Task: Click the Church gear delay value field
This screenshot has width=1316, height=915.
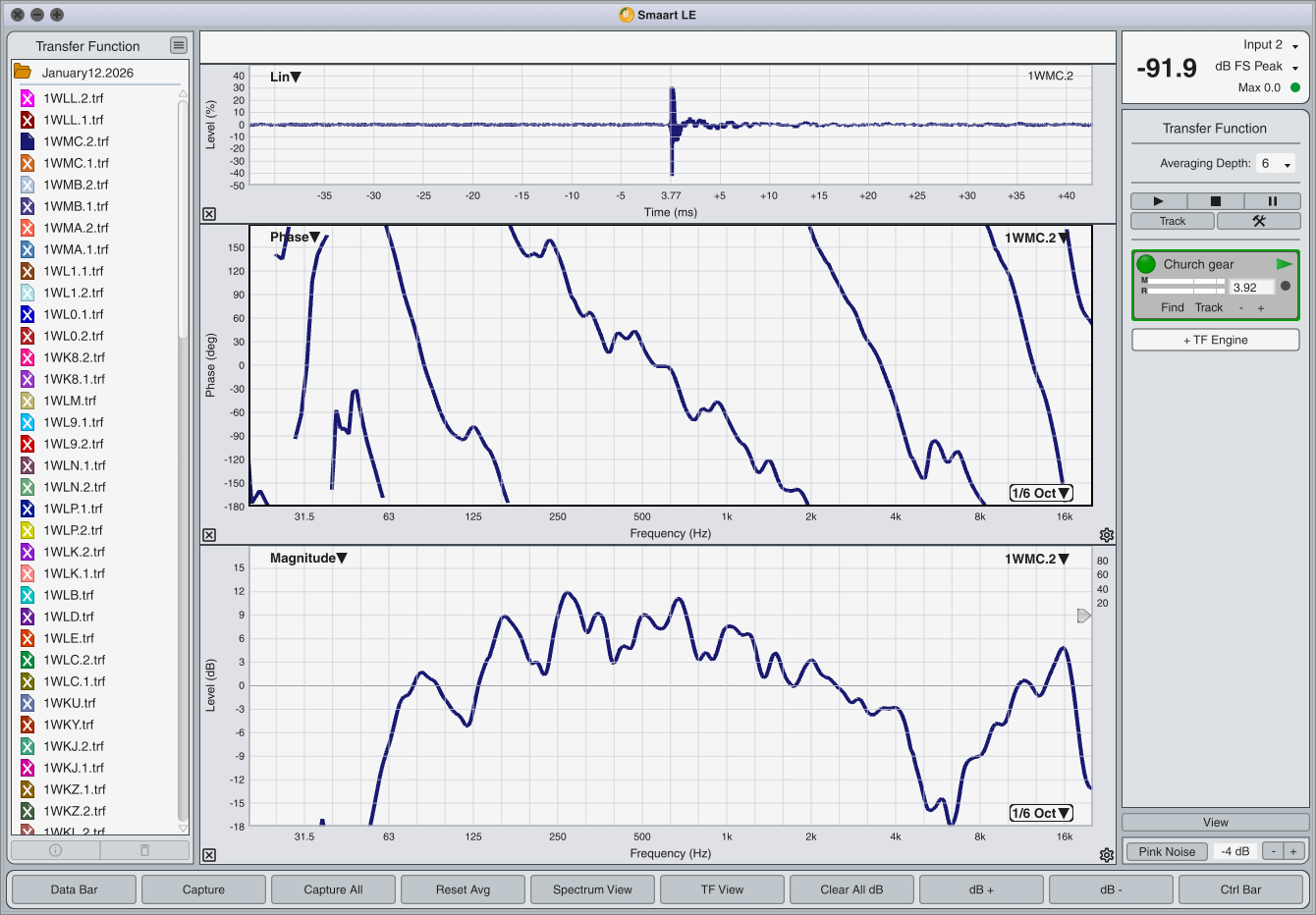Action: coord(1250,288)
